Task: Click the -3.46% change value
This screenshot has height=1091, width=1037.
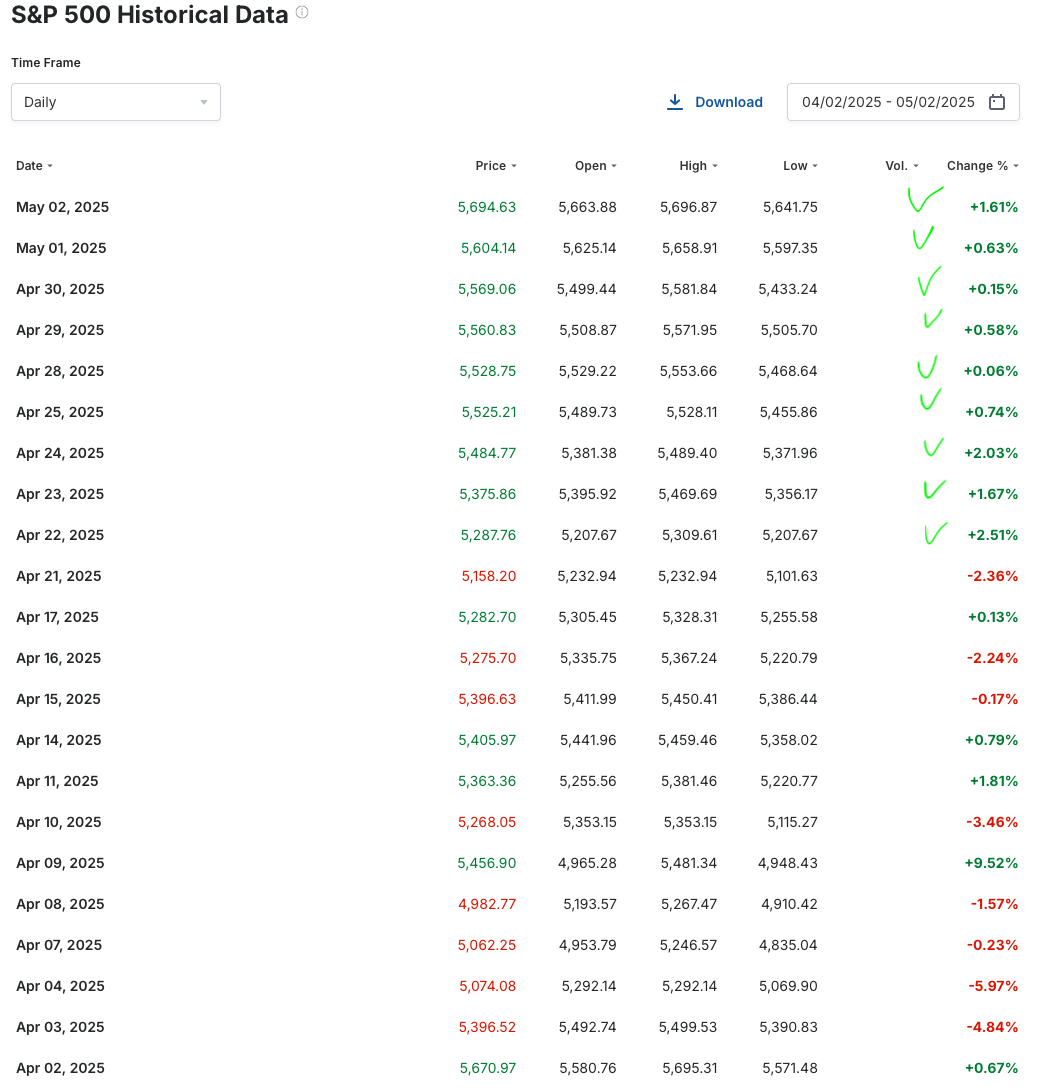Action: (992, 822)
